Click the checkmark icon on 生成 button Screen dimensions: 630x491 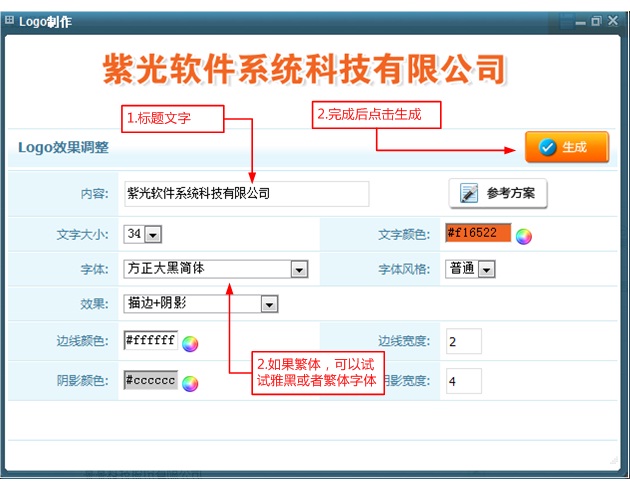coord(547,147)
